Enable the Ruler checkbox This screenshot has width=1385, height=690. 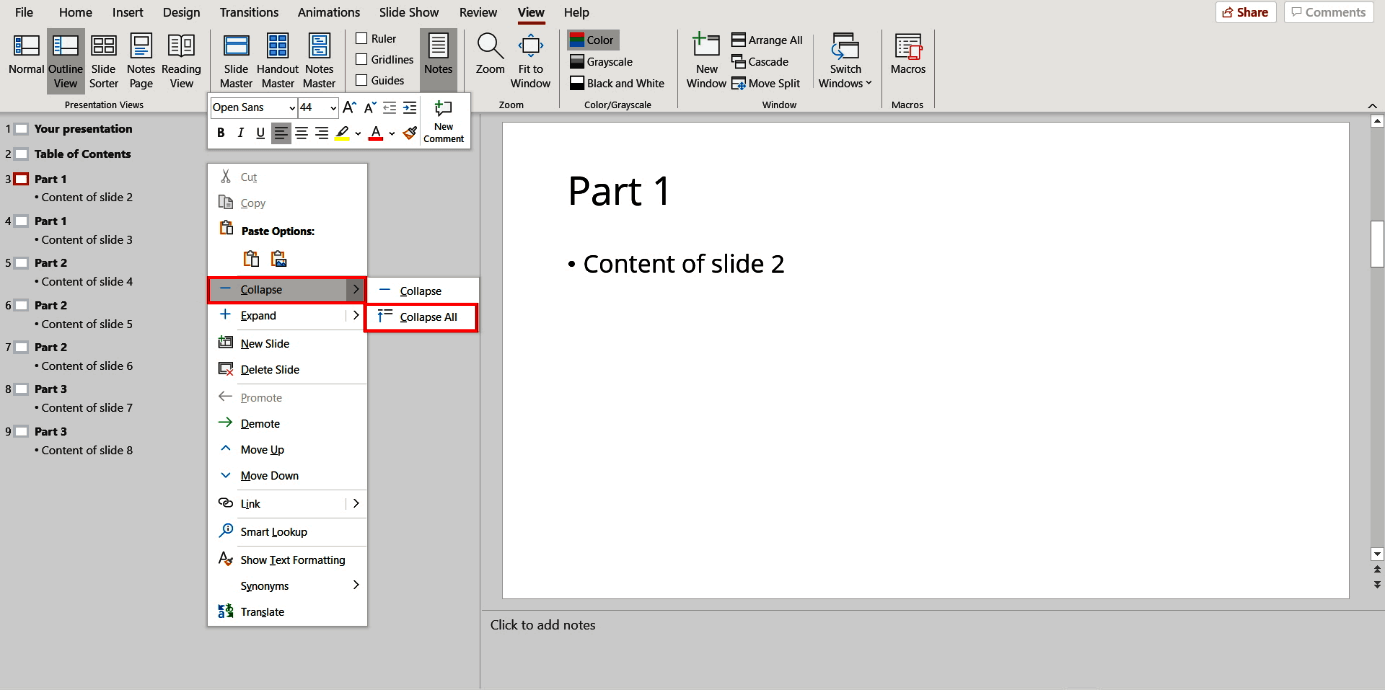click(x=359, y=38)
